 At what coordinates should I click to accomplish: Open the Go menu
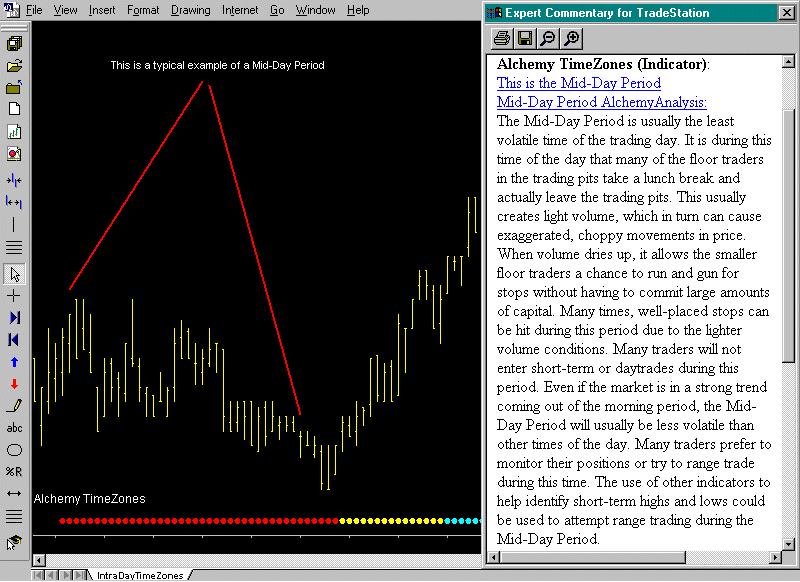(278, 10)
